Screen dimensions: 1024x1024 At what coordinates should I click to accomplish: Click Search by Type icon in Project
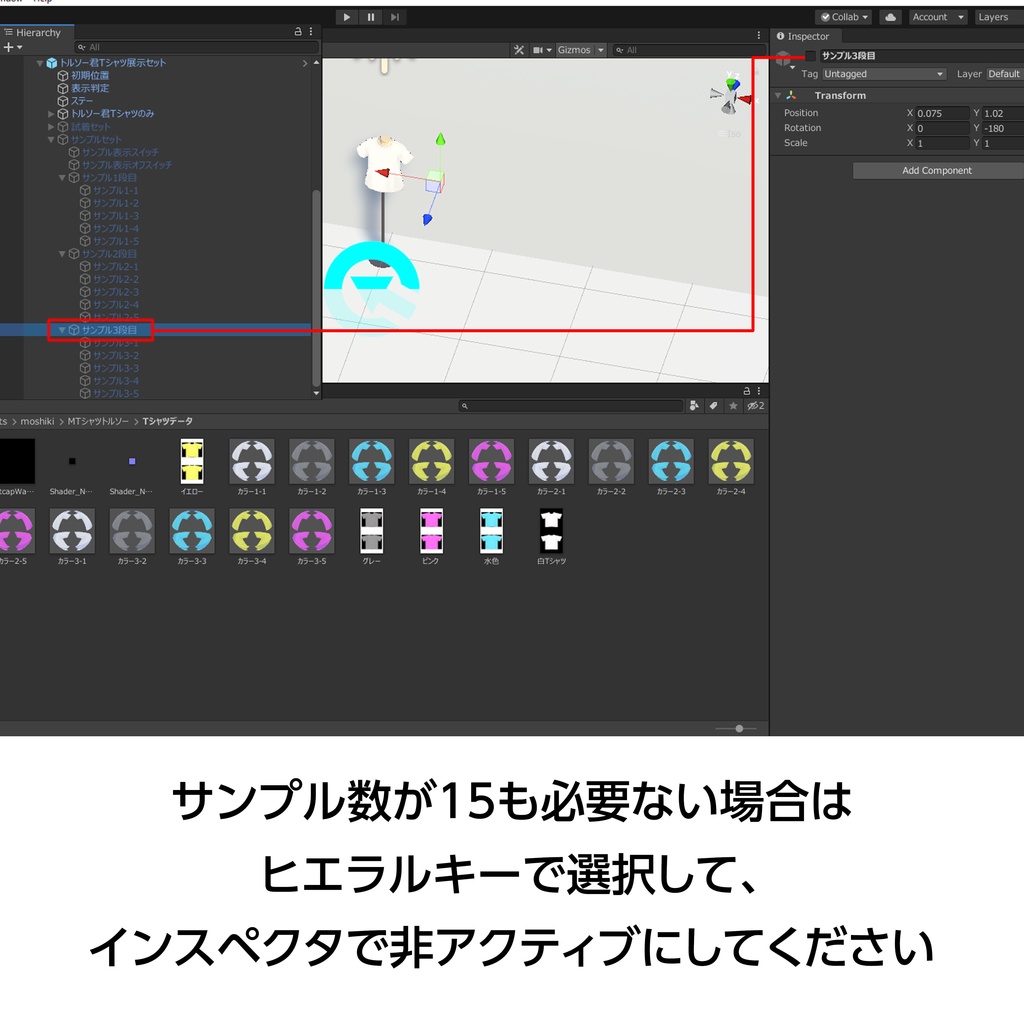pyautogui.click(x=694, y=406)
